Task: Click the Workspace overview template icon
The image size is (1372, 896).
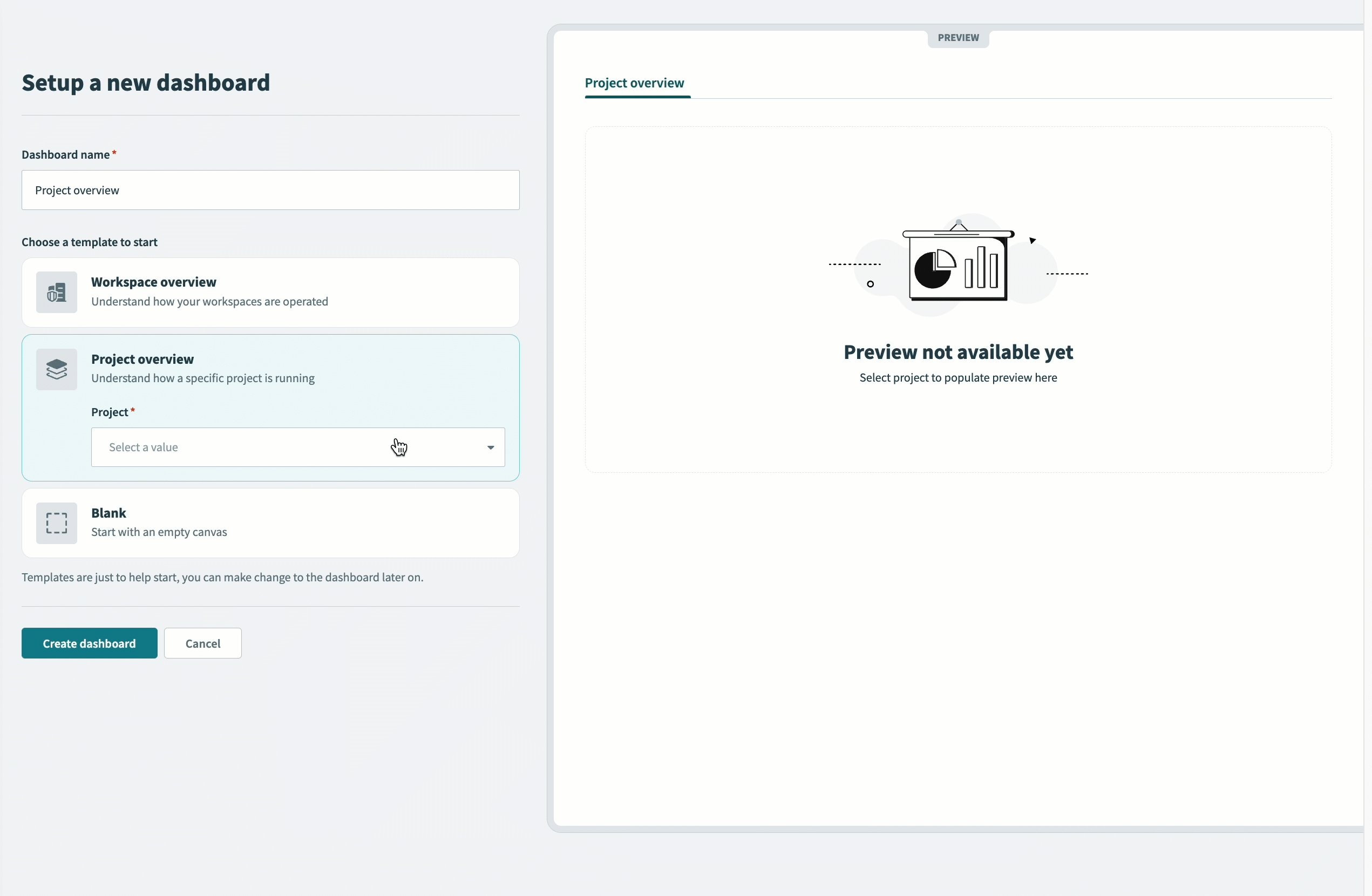Action: (56, 292)
